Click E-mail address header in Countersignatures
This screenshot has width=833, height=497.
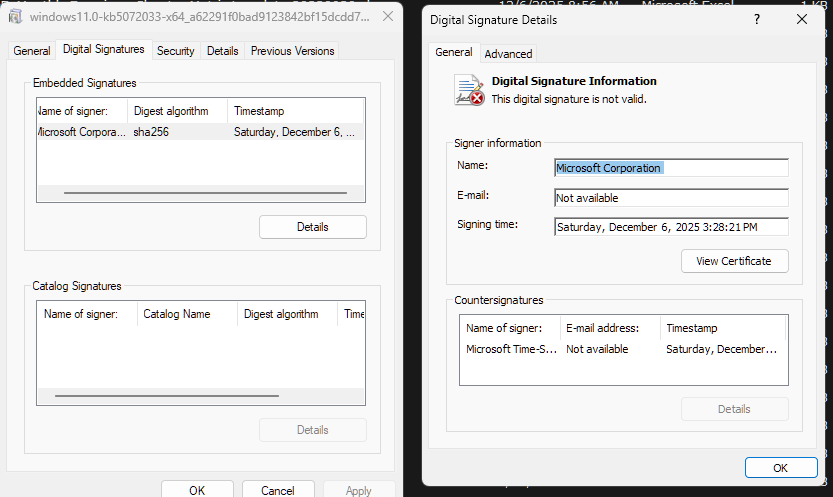pos(610,328)
